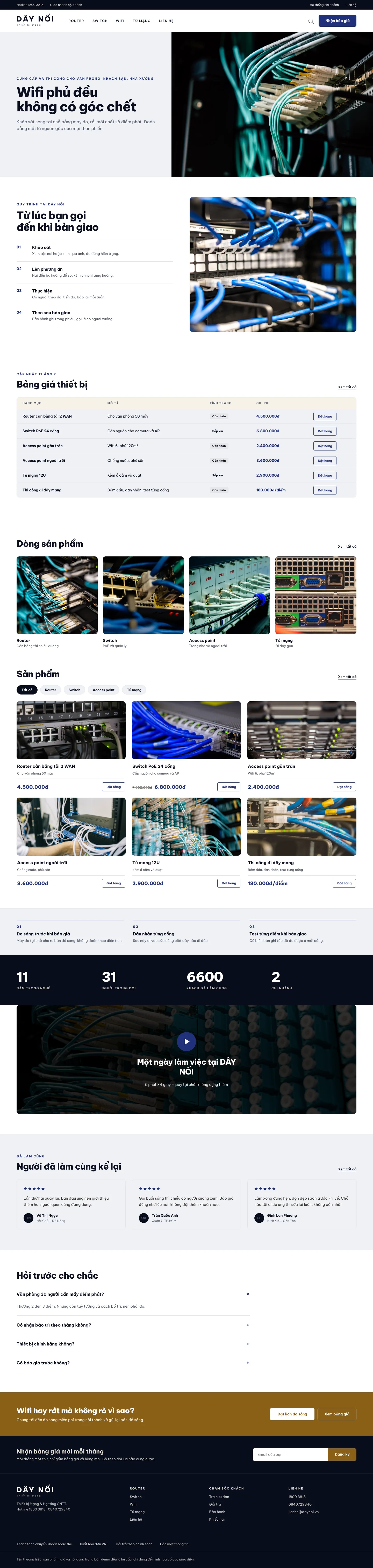Open "Hệ thống chi nhánh" in the top bar

[324, 5]
